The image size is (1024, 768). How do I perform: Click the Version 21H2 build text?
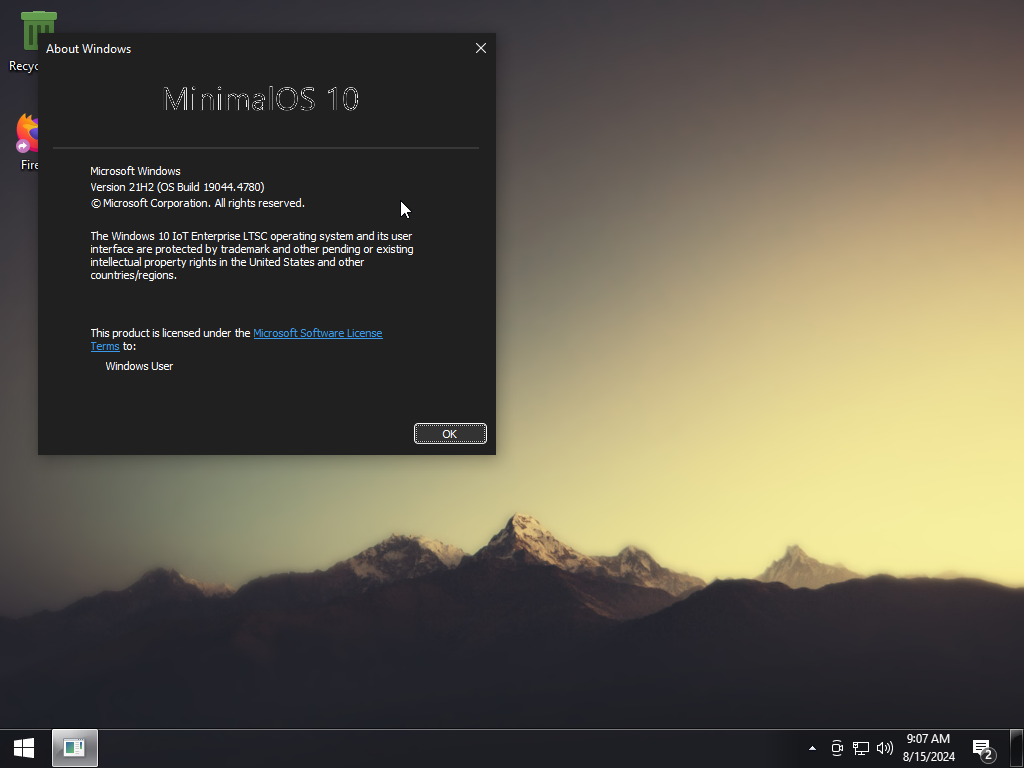(x=177, y=187)
